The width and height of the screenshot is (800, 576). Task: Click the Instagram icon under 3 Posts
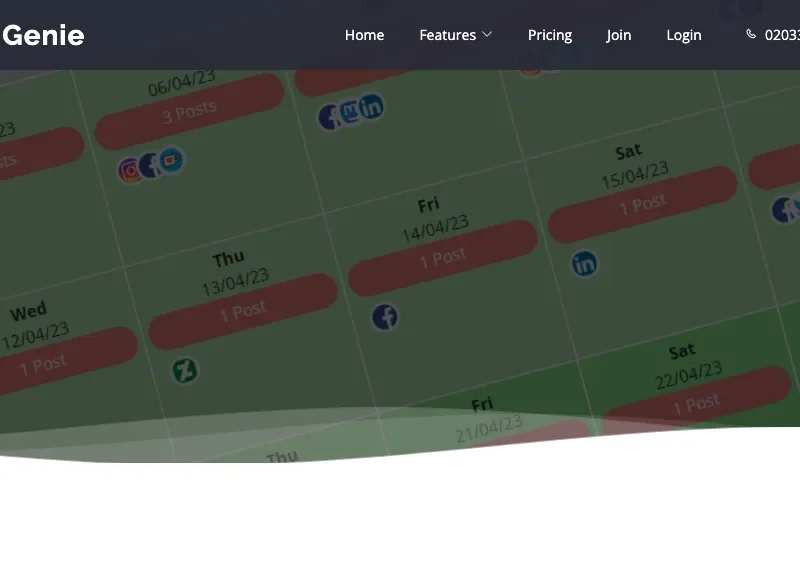click(130, 170)
